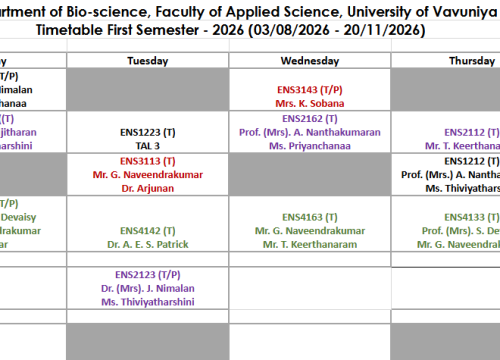
Task: Click the ENS1212 (T) Thursday cell
Action: (x=446, y=174)
